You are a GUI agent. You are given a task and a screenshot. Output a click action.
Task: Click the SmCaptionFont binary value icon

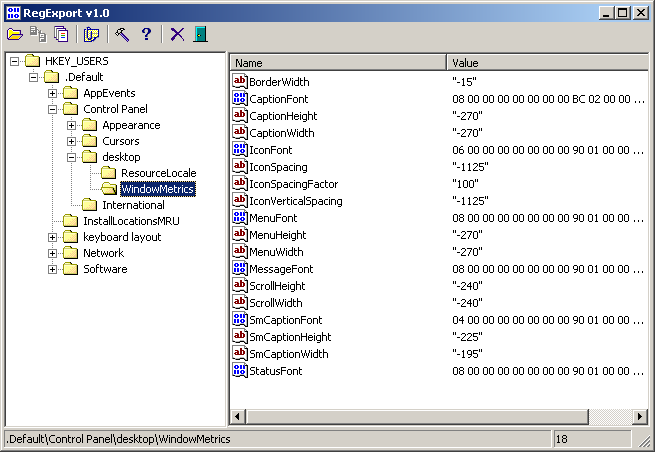click(x=240, y=319)
